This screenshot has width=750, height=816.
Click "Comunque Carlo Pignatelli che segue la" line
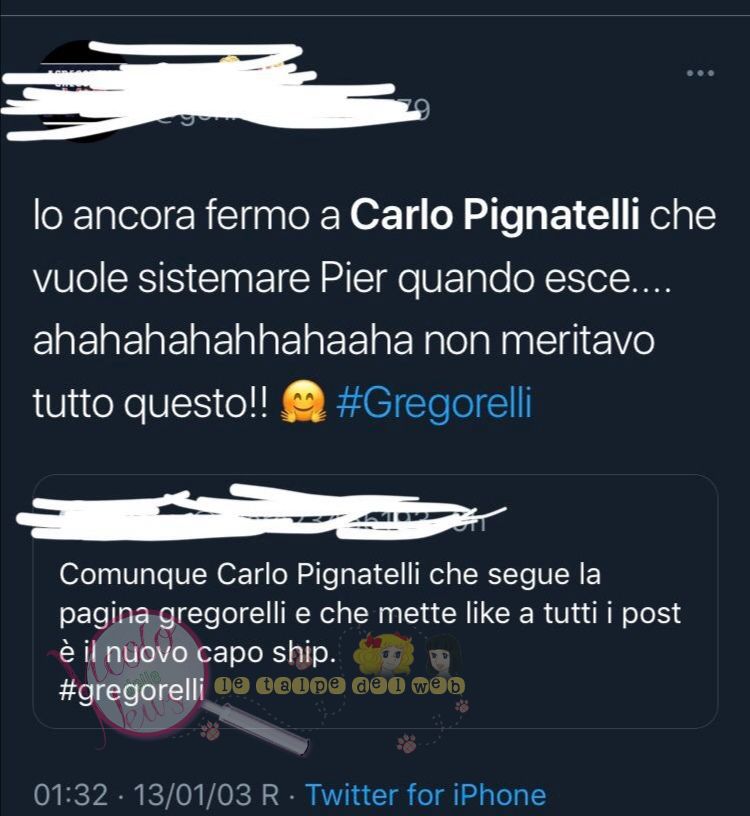(330, 575)
